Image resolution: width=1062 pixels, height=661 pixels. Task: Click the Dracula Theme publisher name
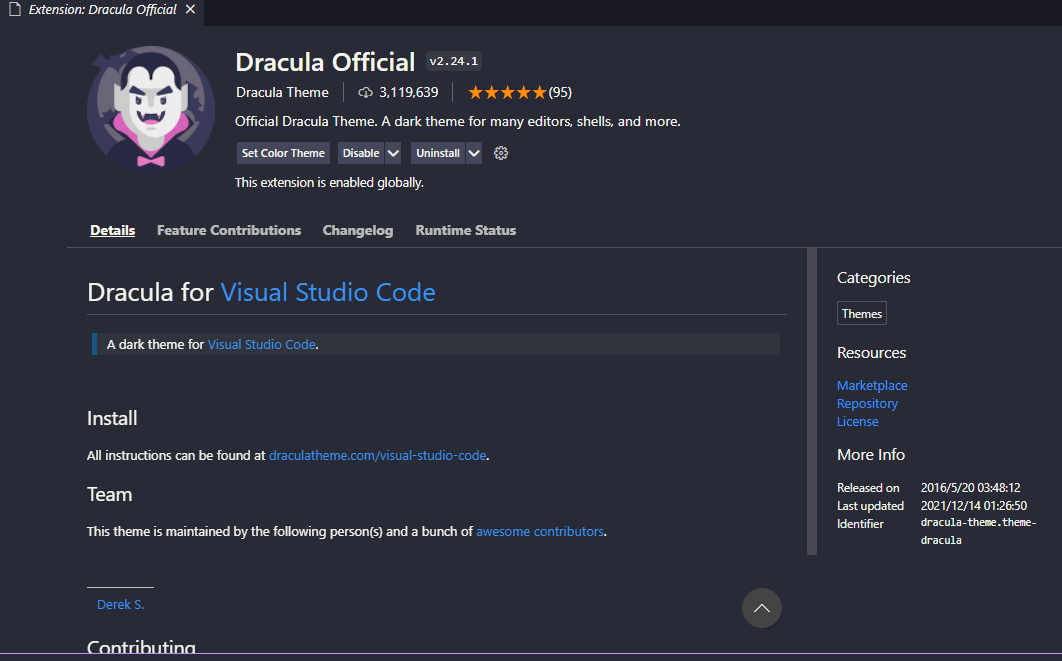(282, 92)
